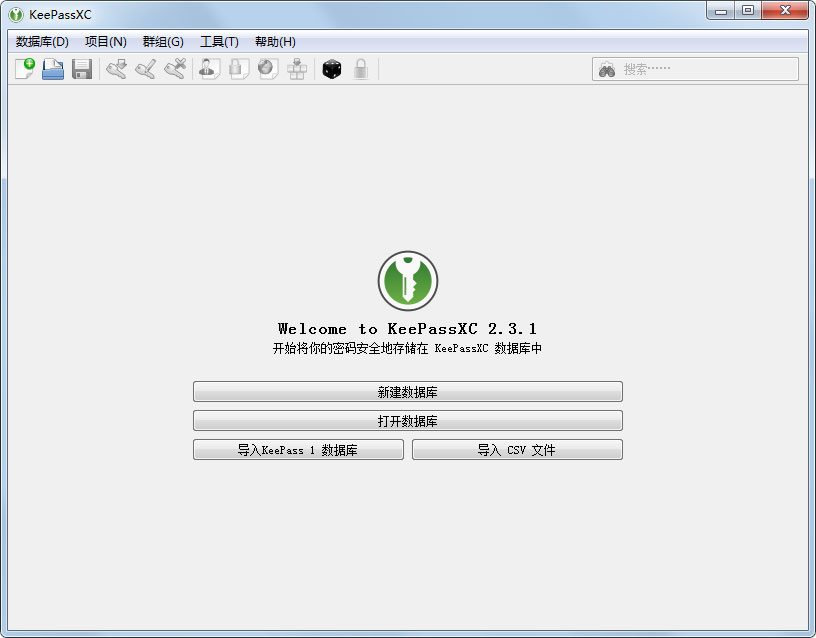Click the Open Database folder icon
Viewport: 816px width, 638px height.
pos(53,69)
